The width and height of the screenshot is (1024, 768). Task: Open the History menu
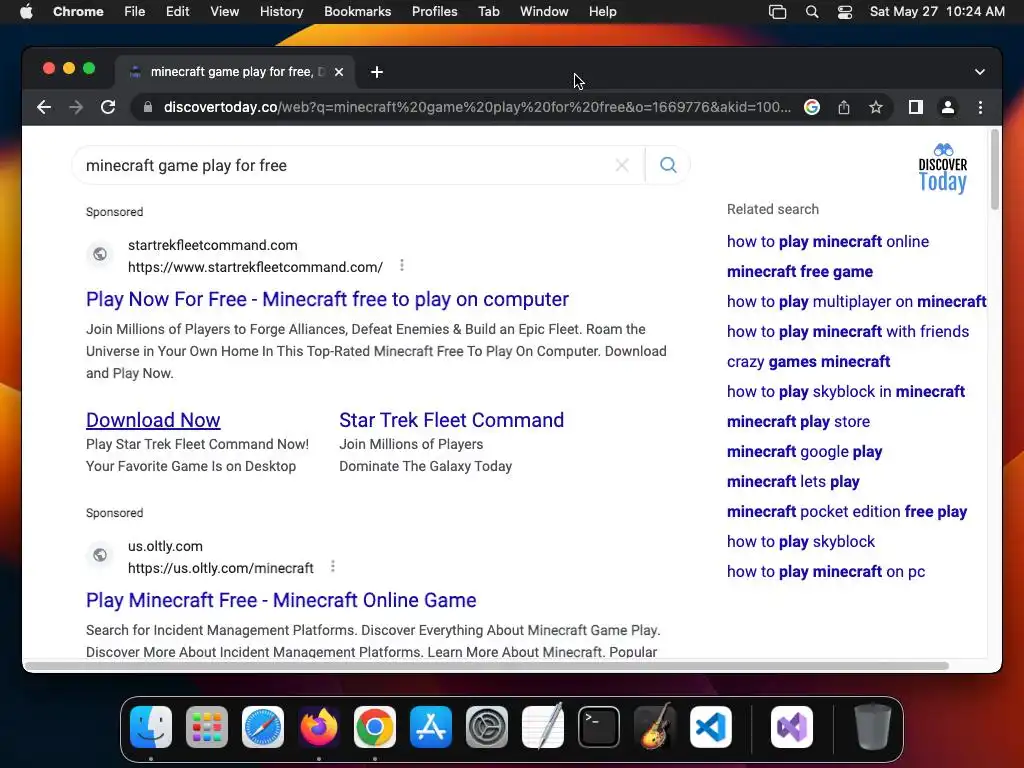point(281,11)
